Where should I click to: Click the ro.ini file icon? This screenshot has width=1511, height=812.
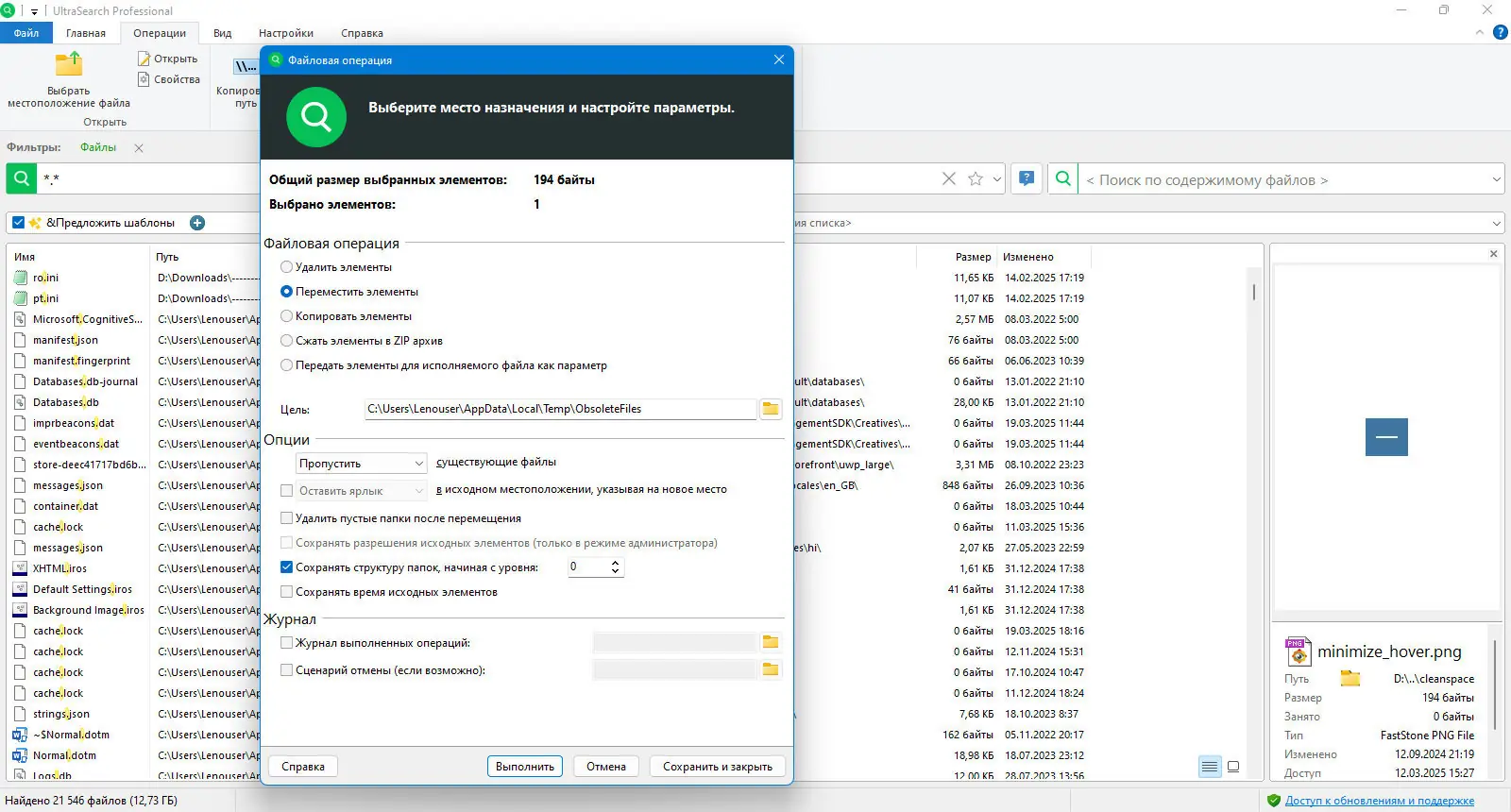coord(21,278)
